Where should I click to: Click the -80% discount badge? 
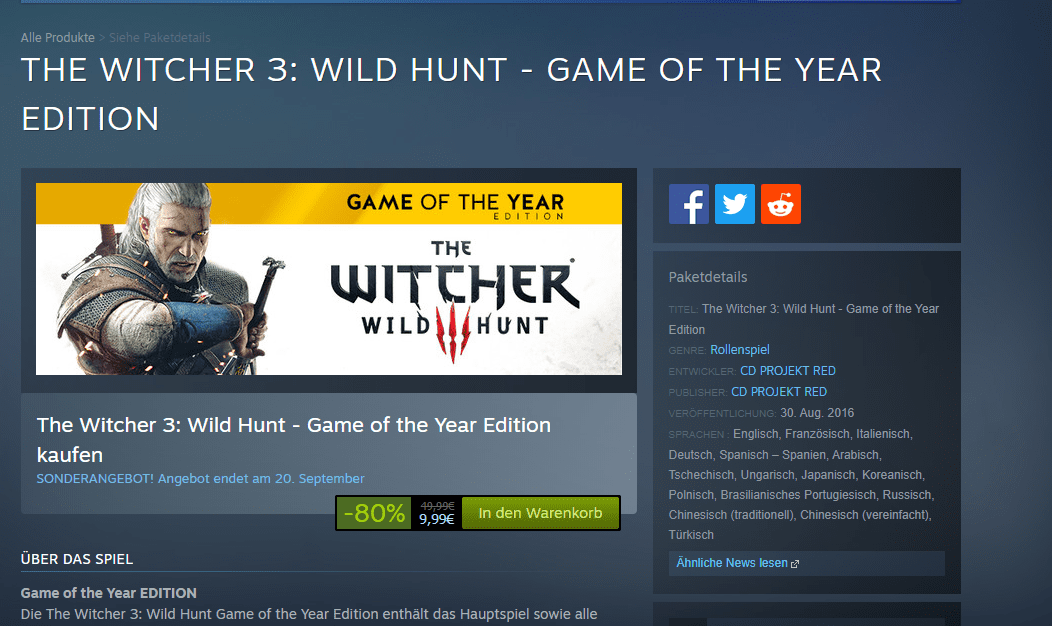(x=374, y=513)
